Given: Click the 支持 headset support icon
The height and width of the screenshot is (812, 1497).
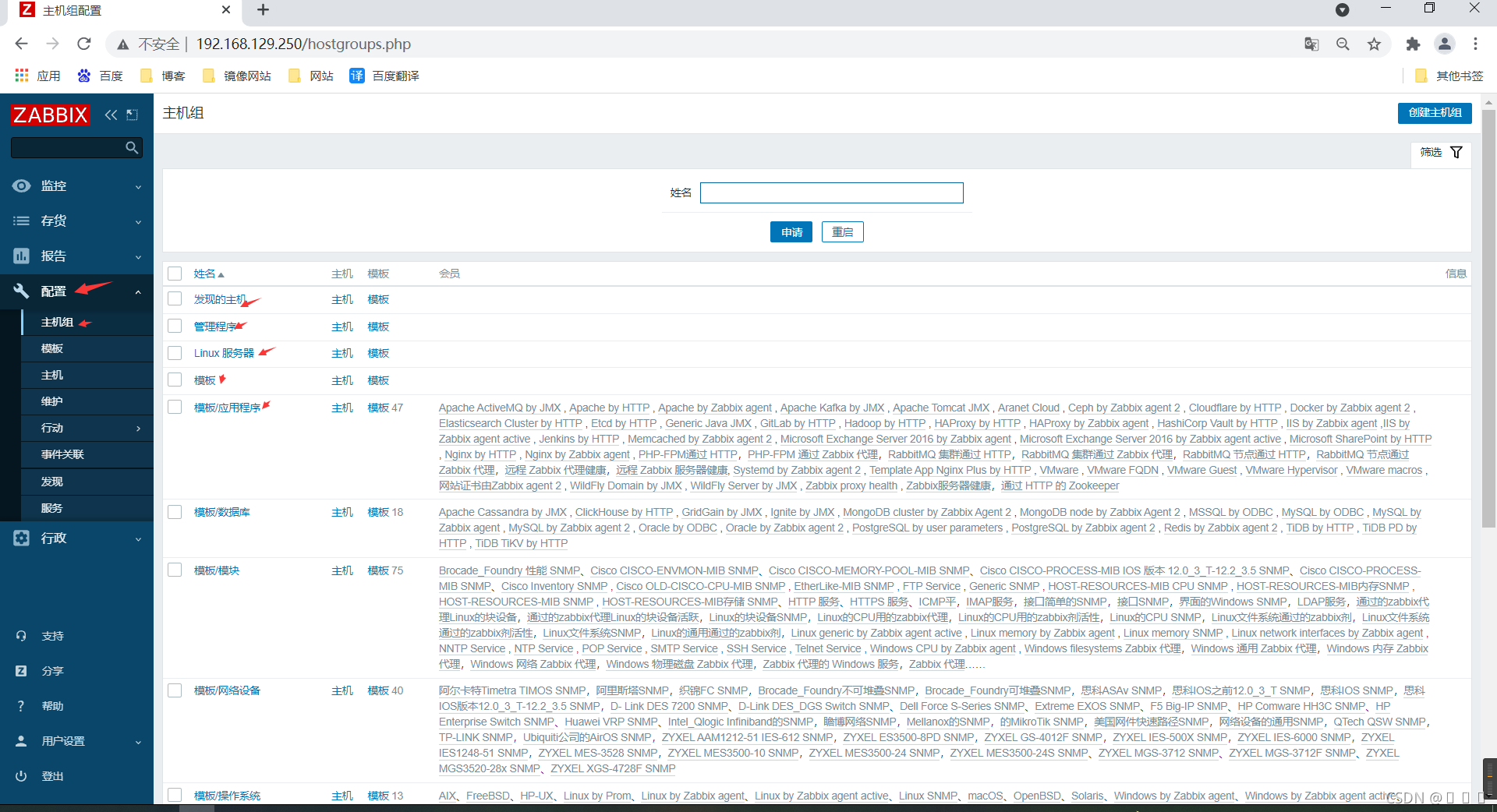Looking at the screenshot, I should [22, 636].
